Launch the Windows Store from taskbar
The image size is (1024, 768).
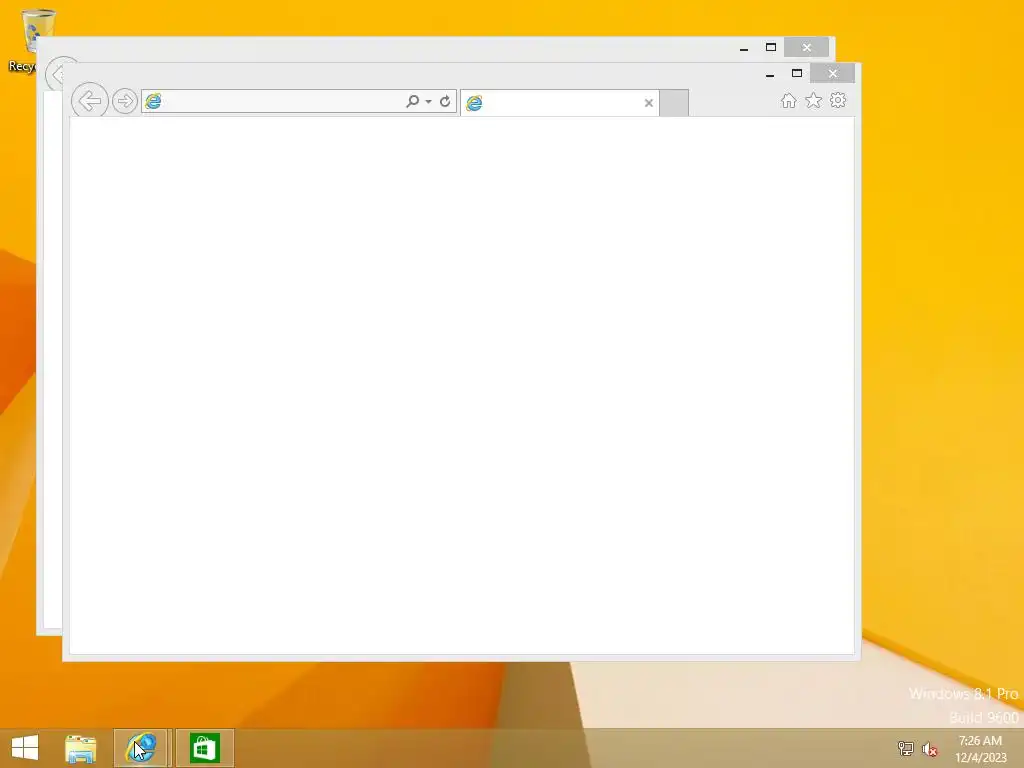coord(204,748)
